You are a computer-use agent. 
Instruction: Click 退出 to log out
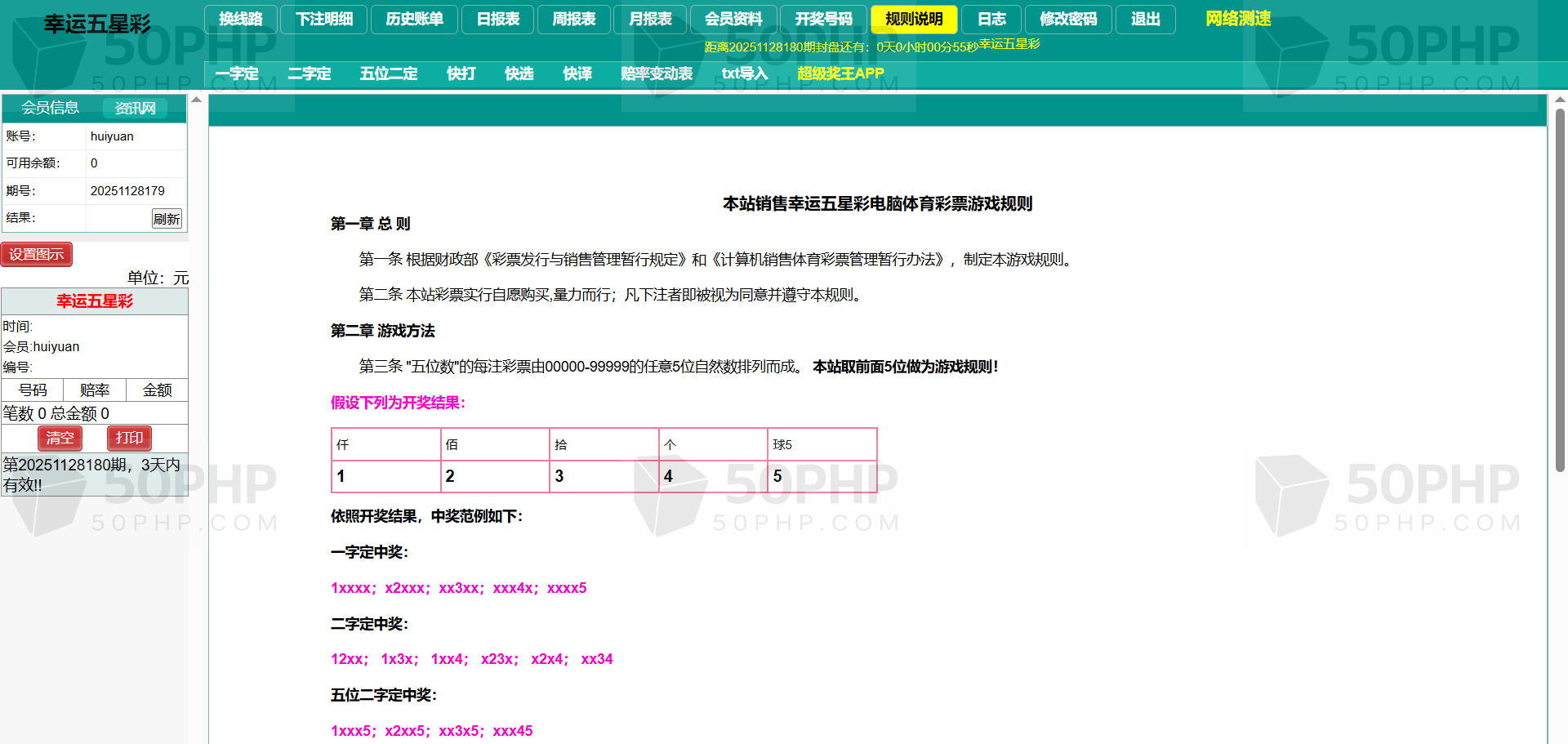point(1145,19)
